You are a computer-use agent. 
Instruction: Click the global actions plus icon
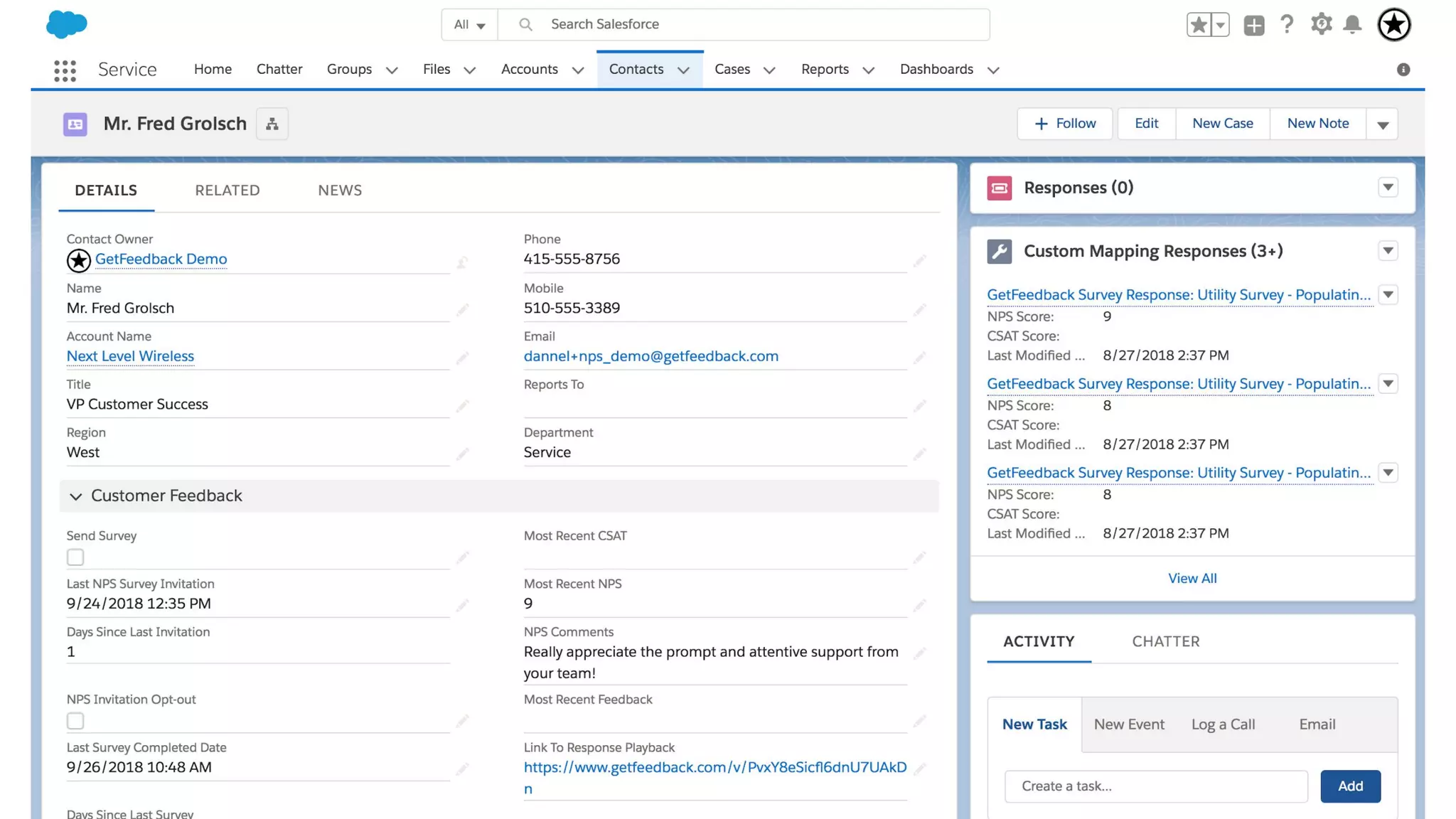[1254, 26]
